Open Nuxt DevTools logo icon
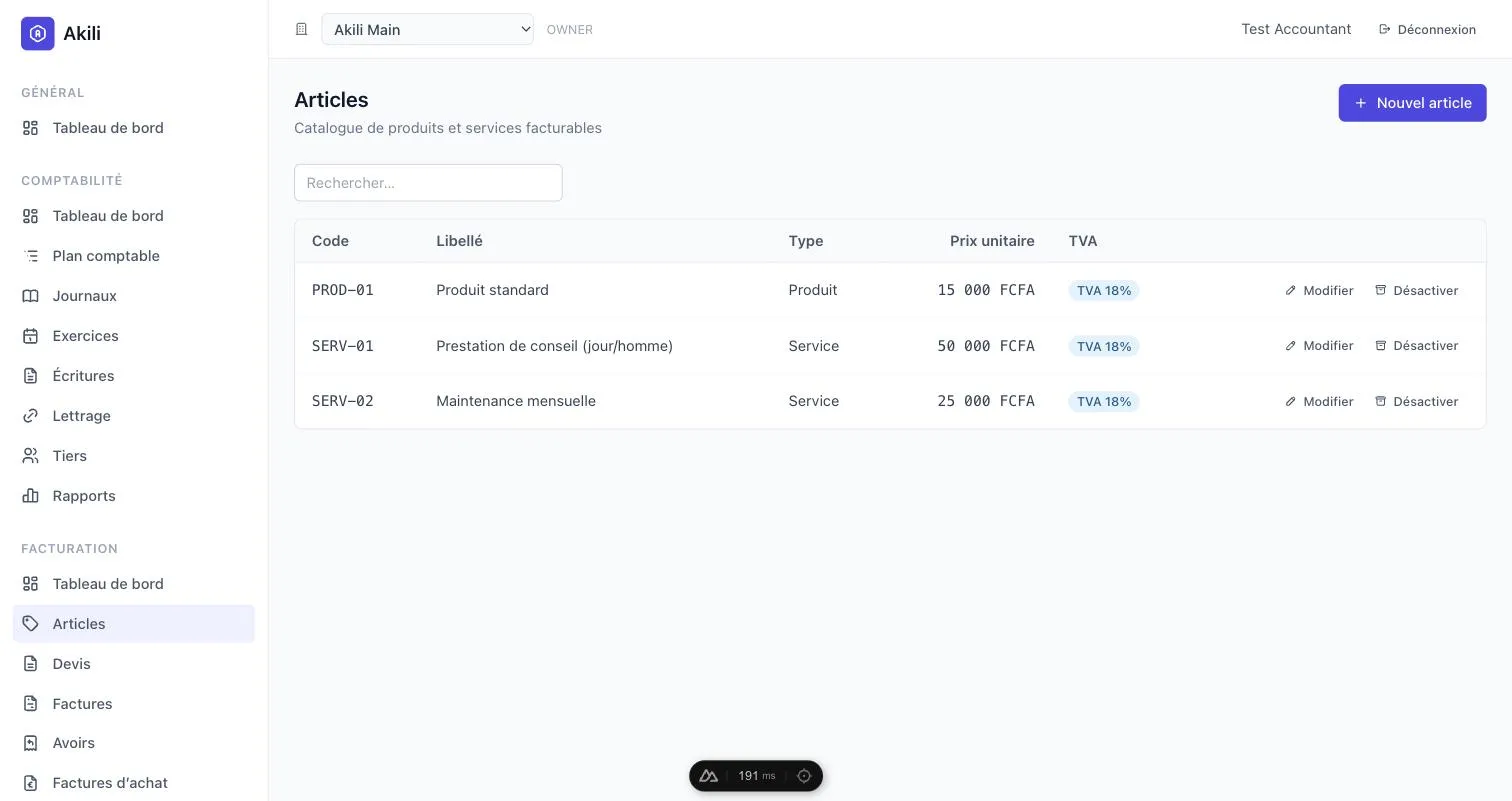 [709, 776]
